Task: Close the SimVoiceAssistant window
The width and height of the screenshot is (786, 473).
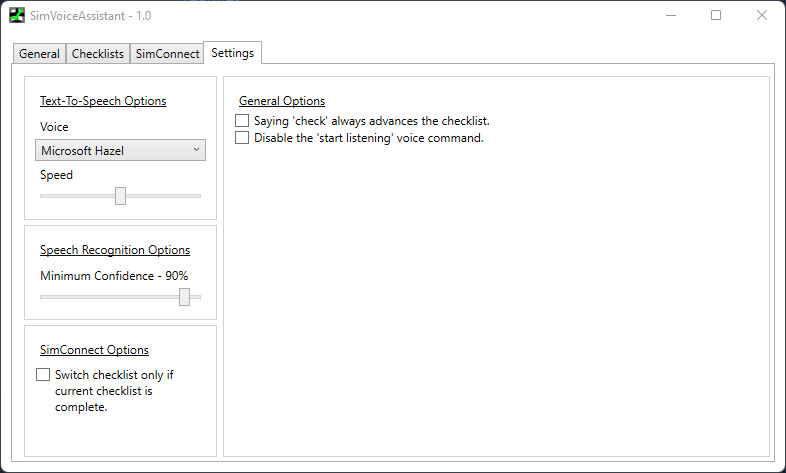Action: [x=762, y=16]
